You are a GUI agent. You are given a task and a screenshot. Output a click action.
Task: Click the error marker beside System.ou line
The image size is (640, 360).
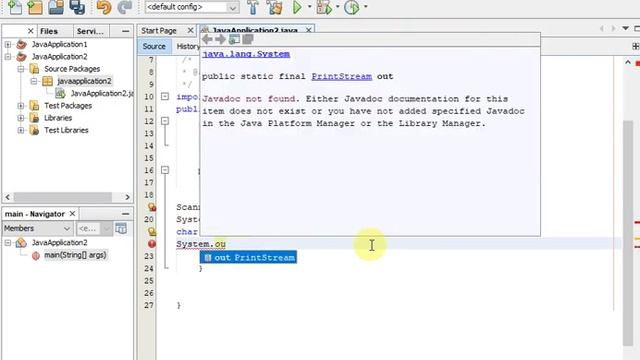tap(152, 244)
